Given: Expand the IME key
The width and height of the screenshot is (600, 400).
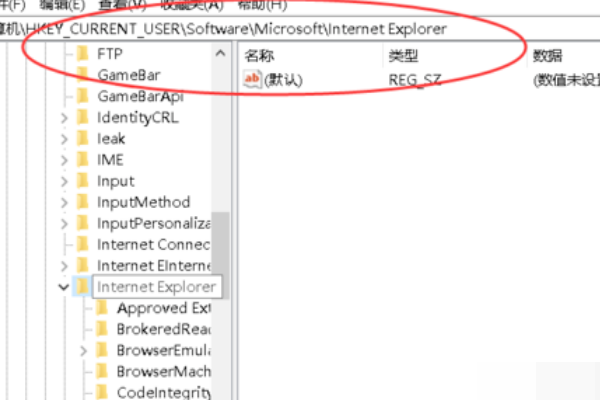Looking at the screenshot, I should 64,160.
